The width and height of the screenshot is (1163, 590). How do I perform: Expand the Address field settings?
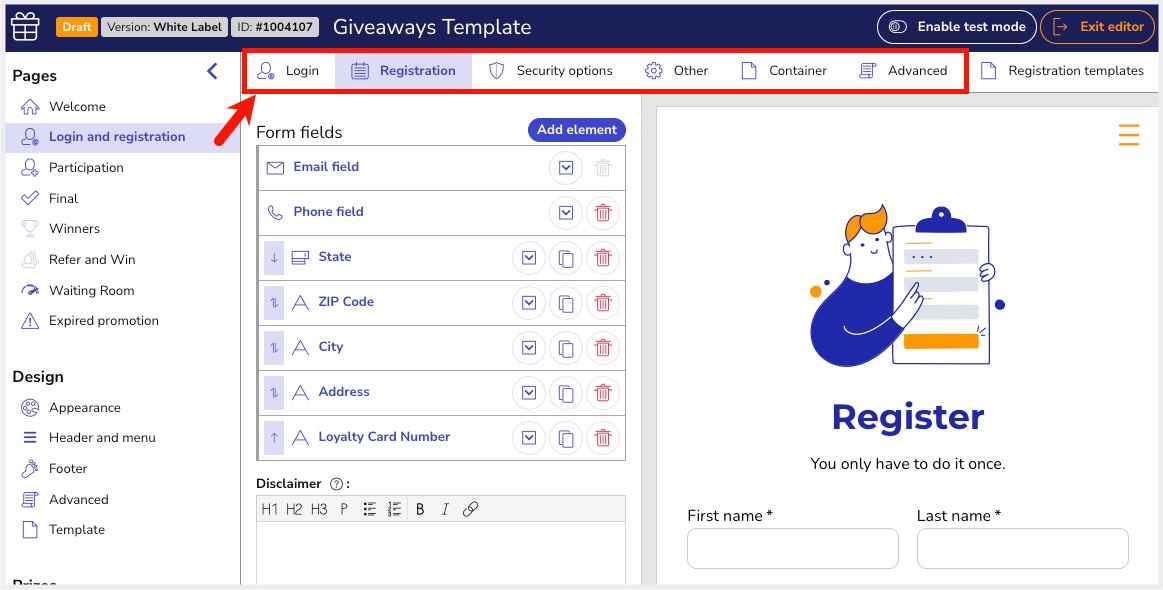529,393
